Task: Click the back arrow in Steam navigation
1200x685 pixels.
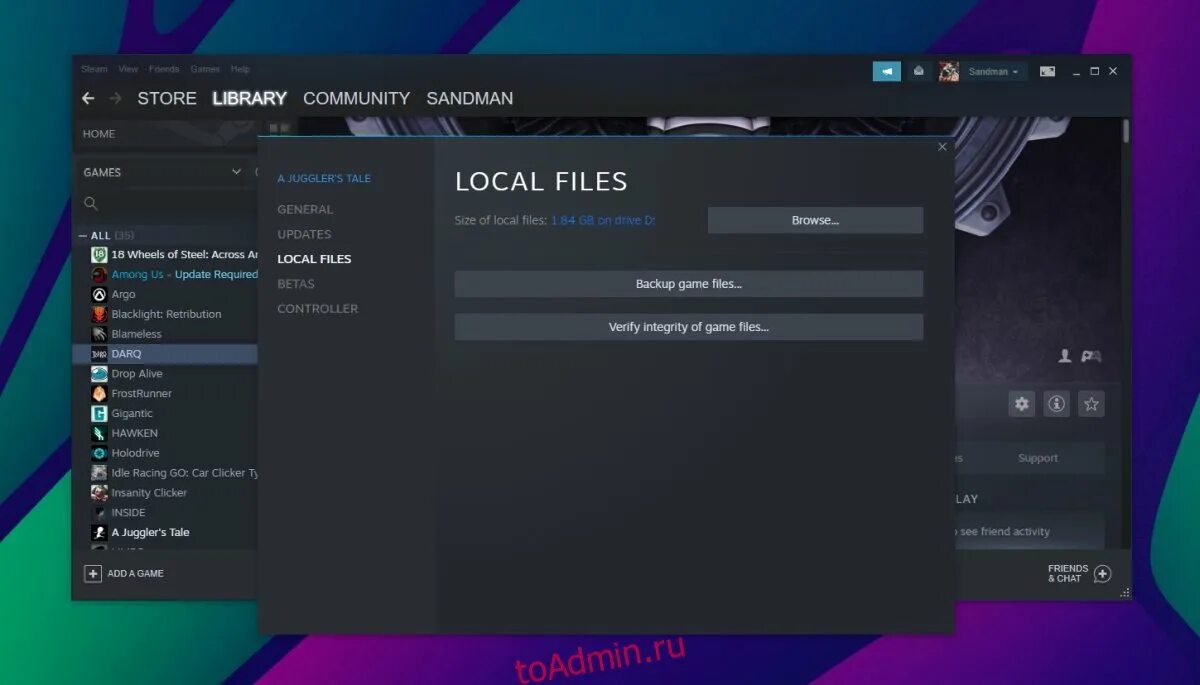Action: [x=88, y=98]
